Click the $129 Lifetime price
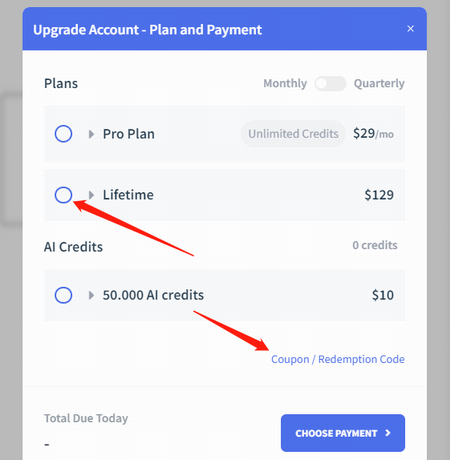Screen dimensions: 450x460 (x=379, y=195)
